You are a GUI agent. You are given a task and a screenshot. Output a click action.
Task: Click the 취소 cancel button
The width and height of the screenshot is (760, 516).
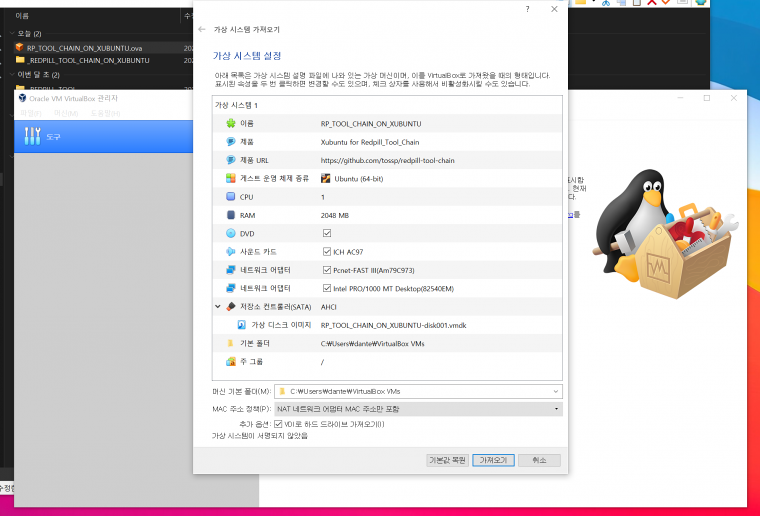[x=539, y=460]
